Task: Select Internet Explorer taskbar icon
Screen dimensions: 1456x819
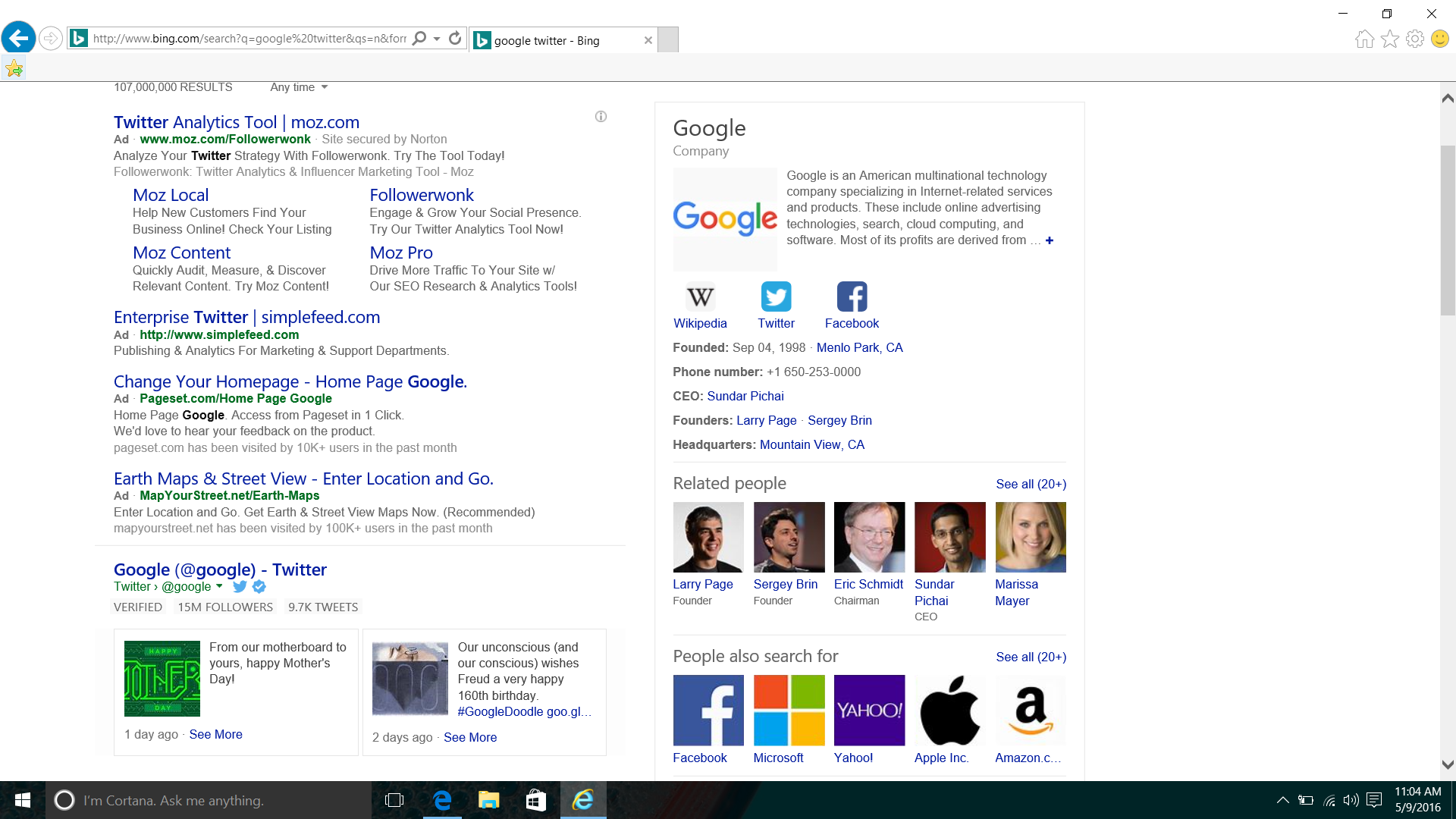Action: [x=583, y=800]
